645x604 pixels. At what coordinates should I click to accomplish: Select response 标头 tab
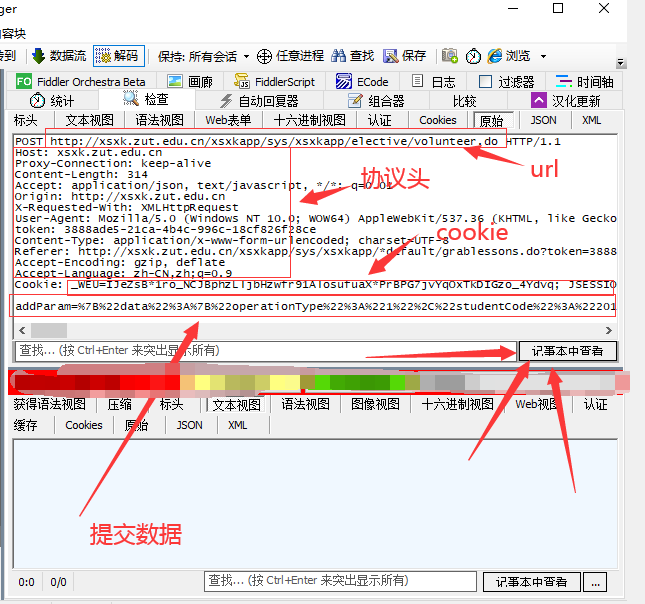point(172,404)
